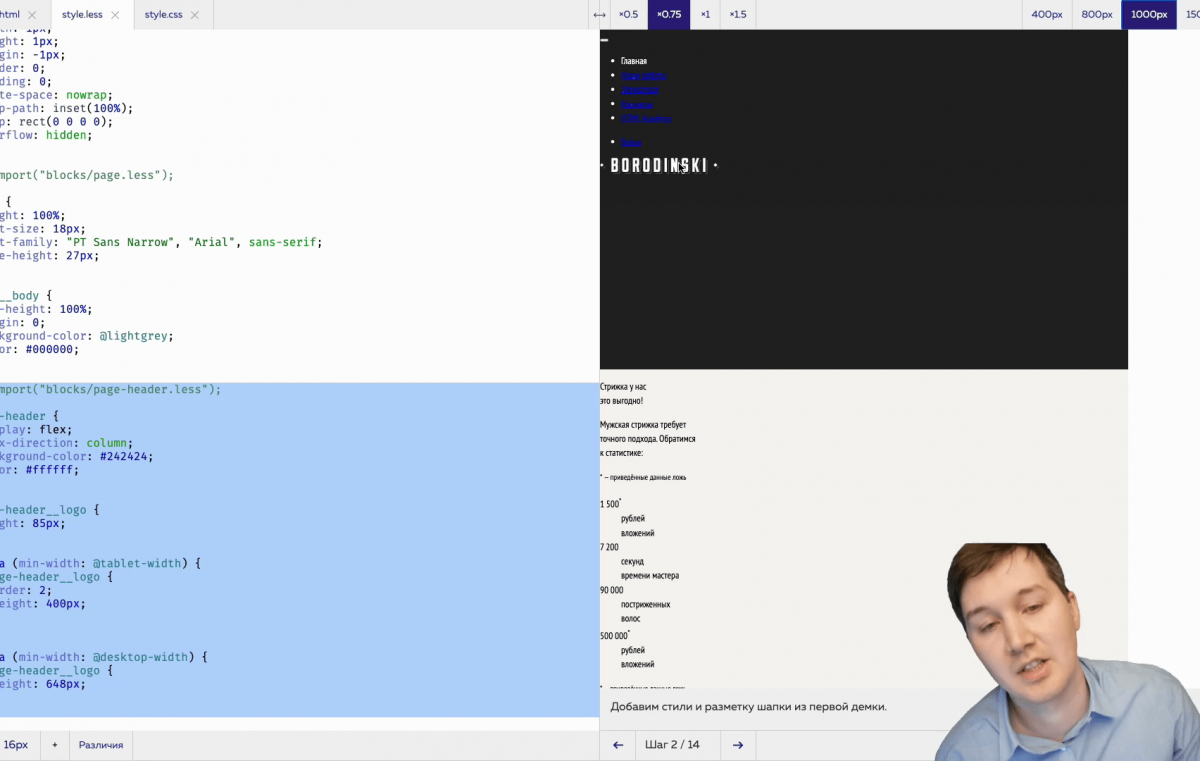The height and width of the screenshot is (761, 1200).
Task: Click the last navigation link above logo
Action: [x=632, y=143]
